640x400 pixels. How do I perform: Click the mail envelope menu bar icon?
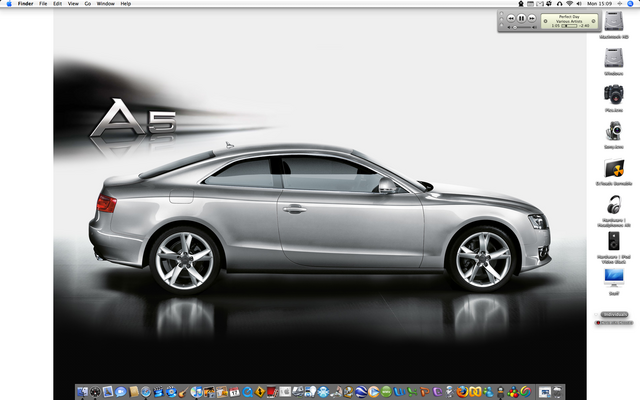[x=540, y=3]
